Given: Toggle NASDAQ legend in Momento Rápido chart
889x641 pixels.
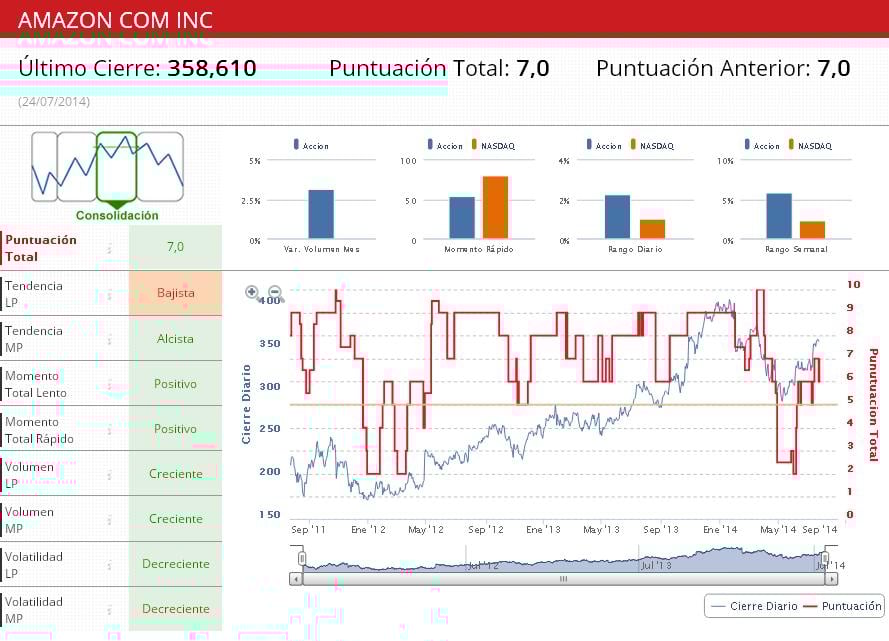Looking at the screenshot, I should (493, 145).
